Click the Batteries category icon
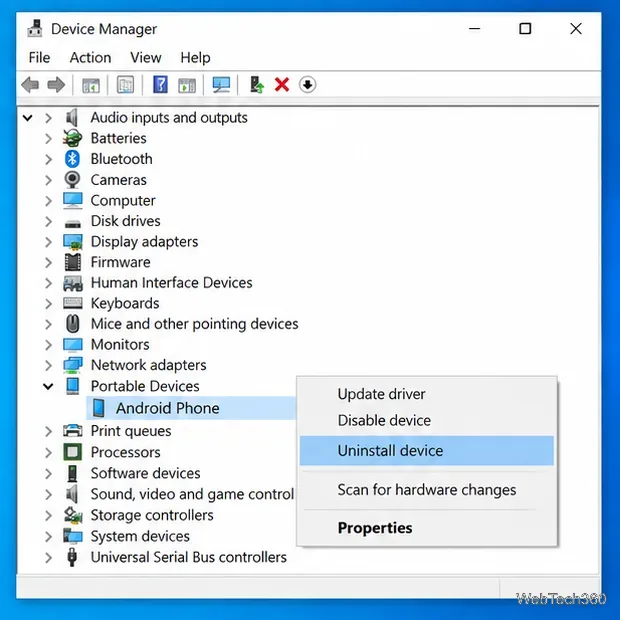The height and width of the screenshot is (620, 620). tap(72, 138)
